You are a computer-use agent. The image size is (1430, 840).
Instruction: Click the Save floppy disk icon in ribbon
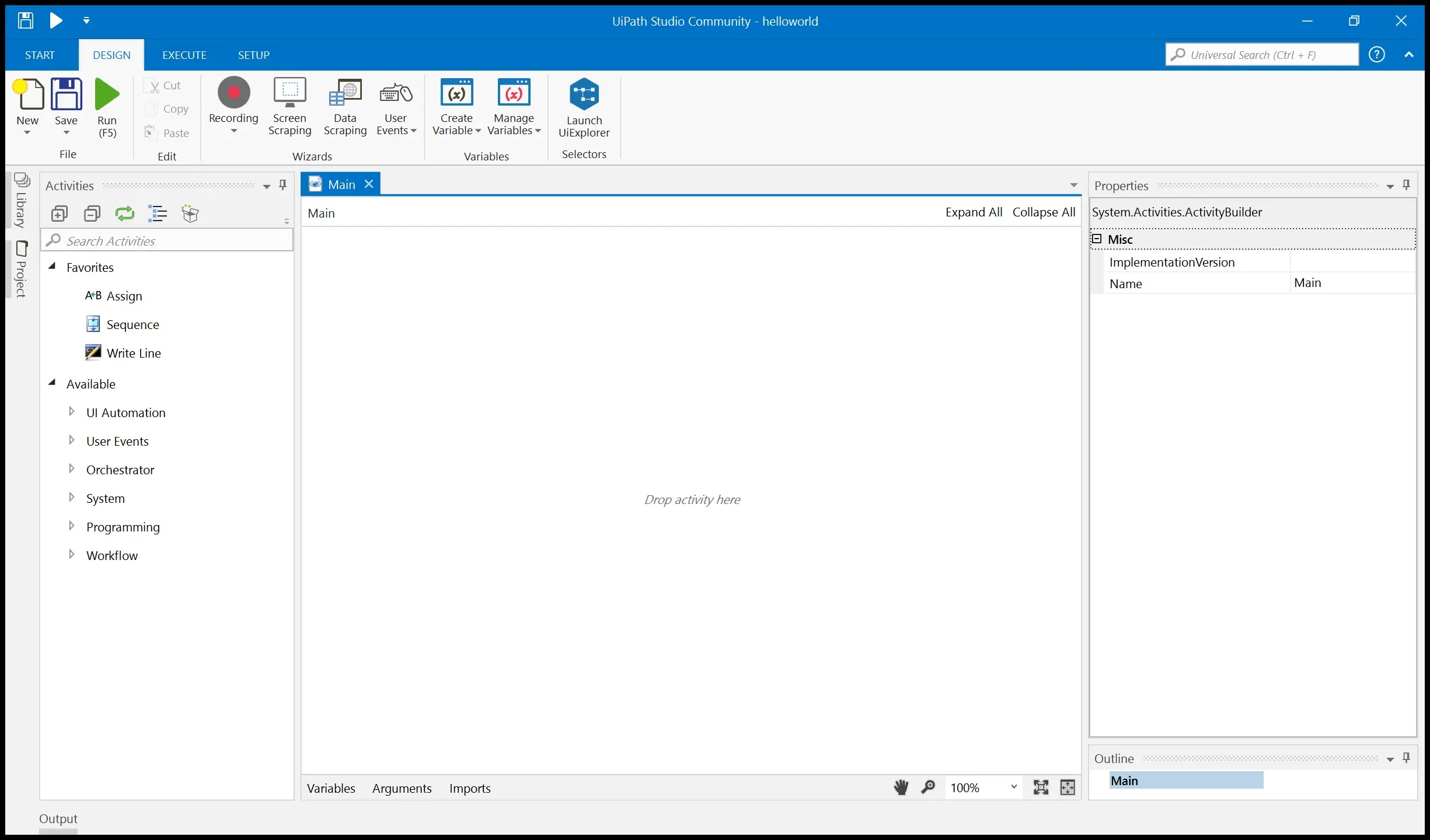66,94
